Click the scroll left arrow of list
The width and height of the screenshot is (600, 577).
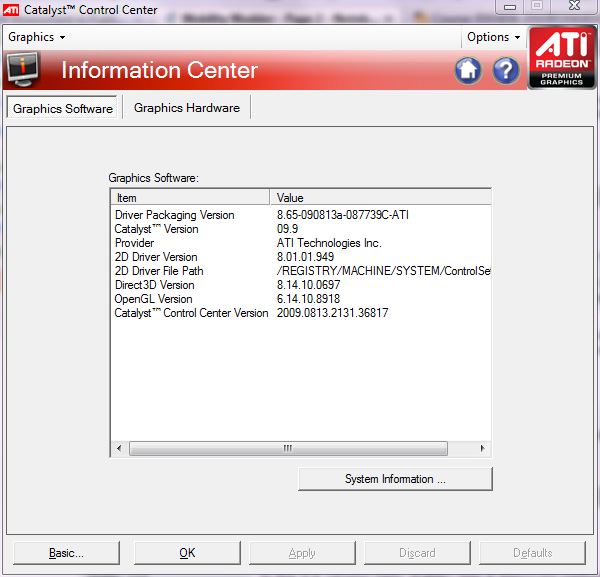tap(119, 448)
